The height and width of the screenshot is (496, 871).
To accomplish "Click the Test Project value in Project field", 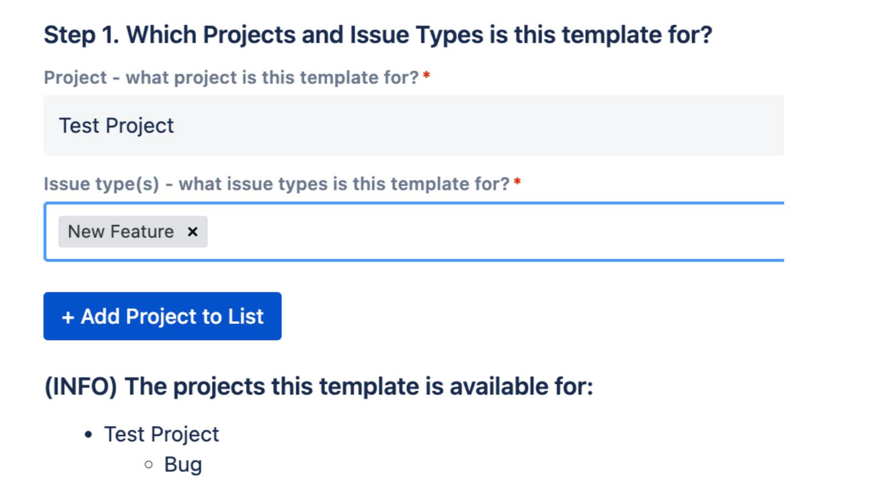I will pos(116,126).
